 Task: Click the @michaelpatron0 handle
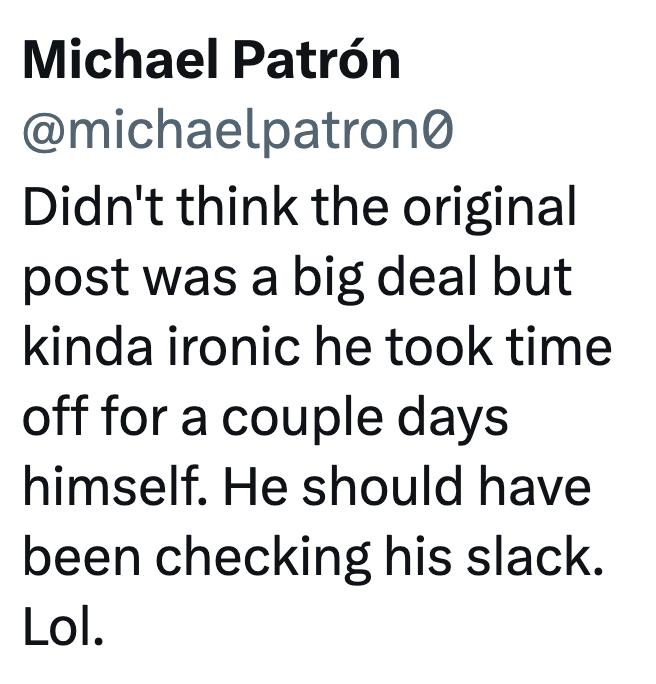[x=238, y=131]
